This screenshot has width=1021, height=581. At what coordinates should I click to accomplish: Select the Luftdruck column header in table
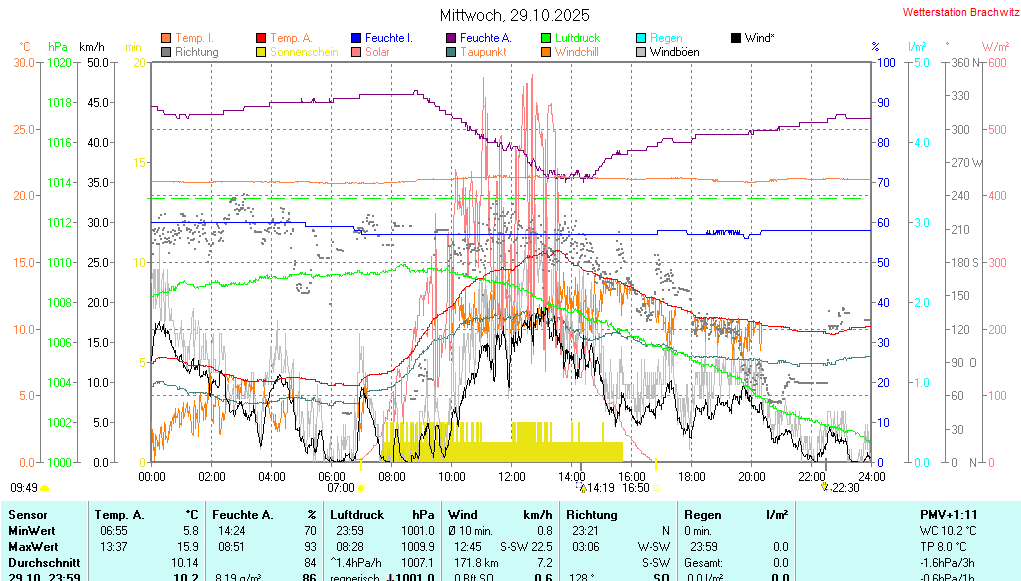tap(357, 514)
